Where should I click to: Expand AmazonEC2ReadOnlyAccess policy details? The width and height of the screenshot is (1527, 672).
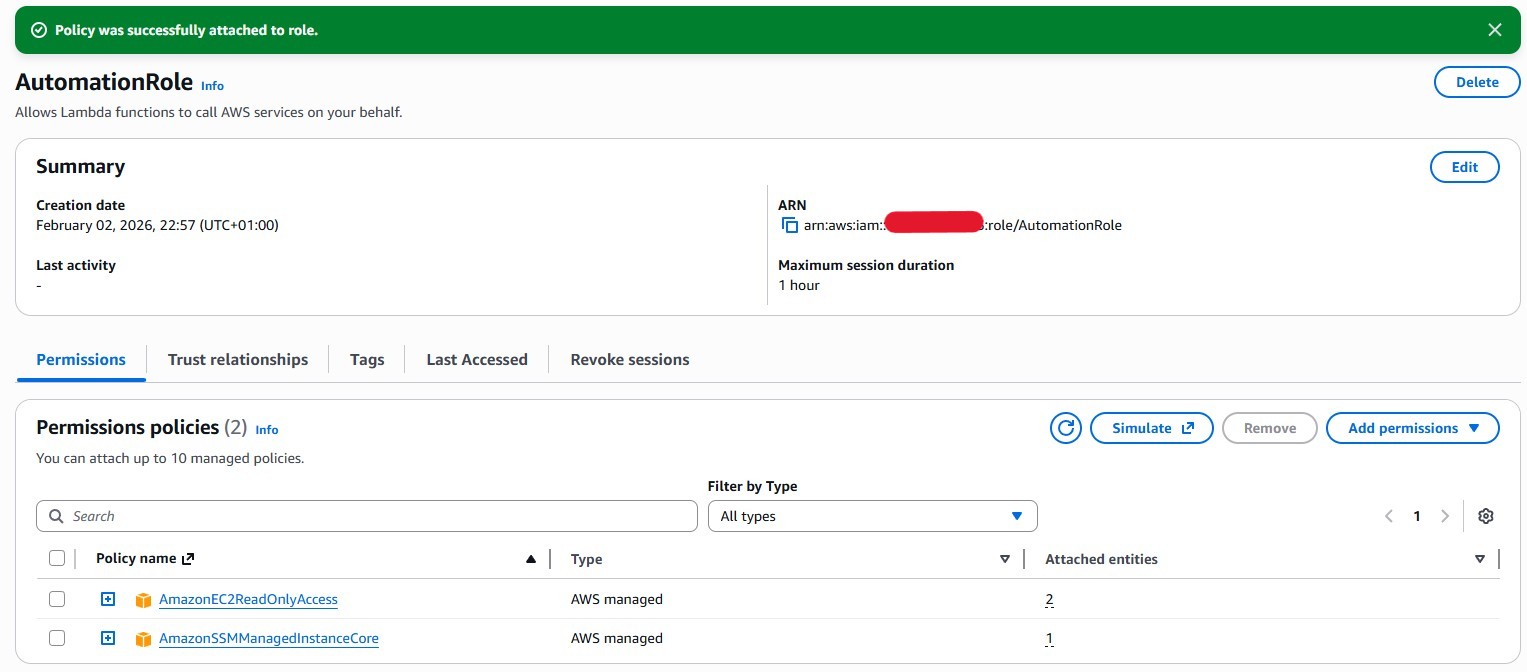coord(107,599)
